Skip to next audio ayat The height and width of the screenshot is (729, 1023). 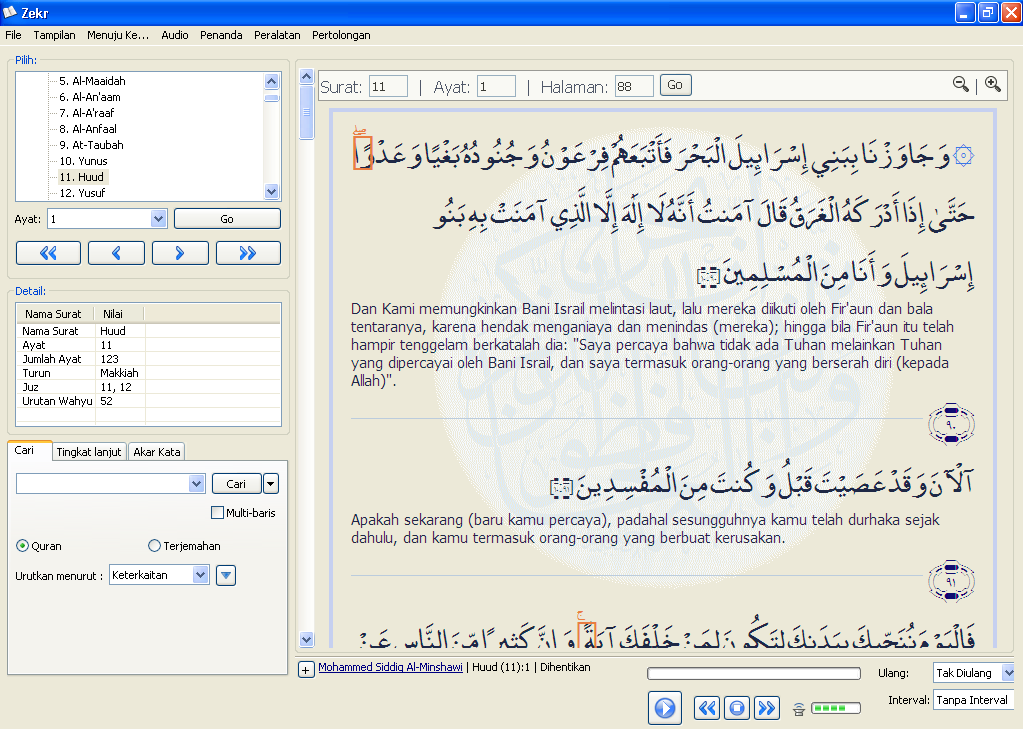tap(767, 708)
